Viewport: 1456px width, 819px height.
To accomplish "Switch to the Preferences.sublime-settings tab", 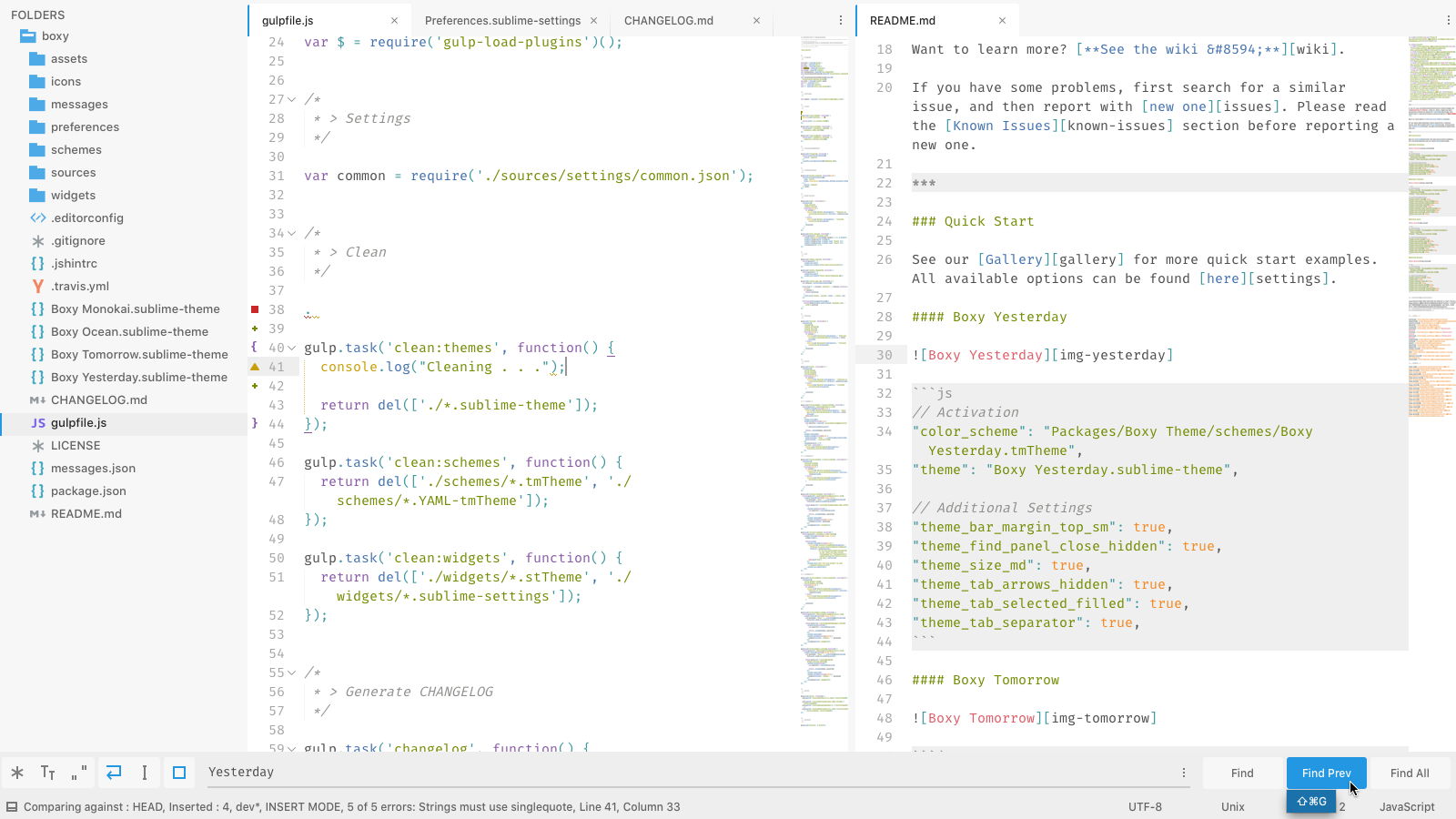I will (x=502, y=20).
